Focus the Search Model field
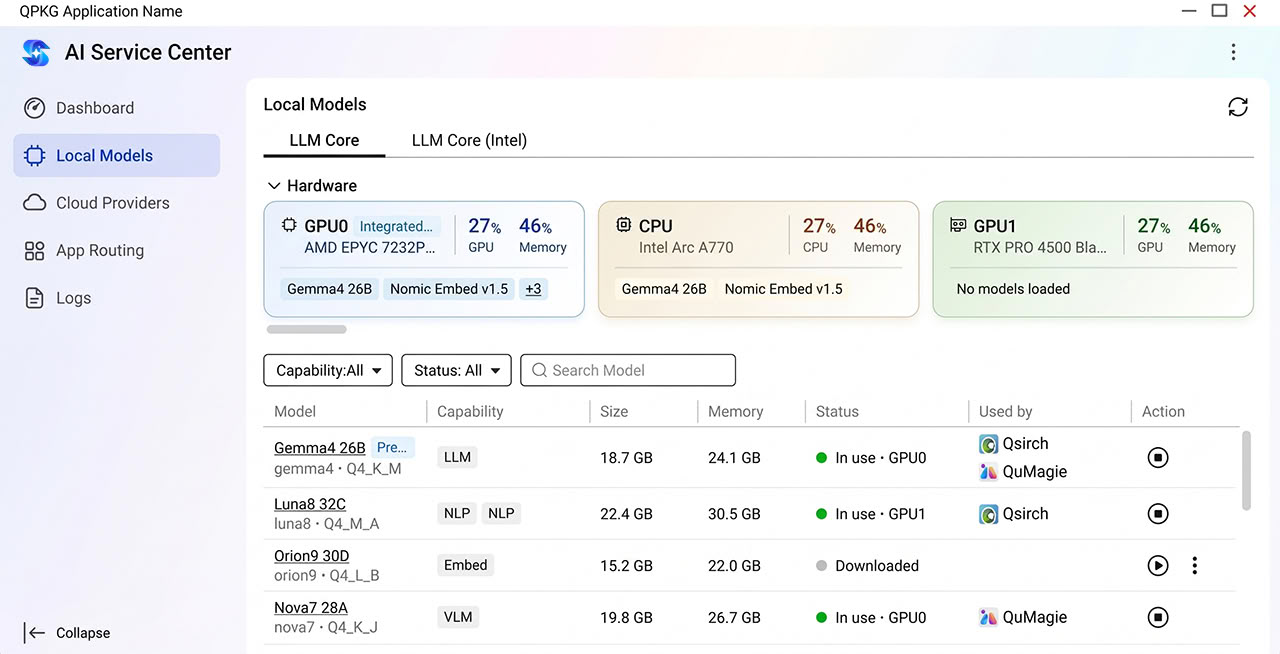Screen dimensions: 1280x654 pos(628,370)
